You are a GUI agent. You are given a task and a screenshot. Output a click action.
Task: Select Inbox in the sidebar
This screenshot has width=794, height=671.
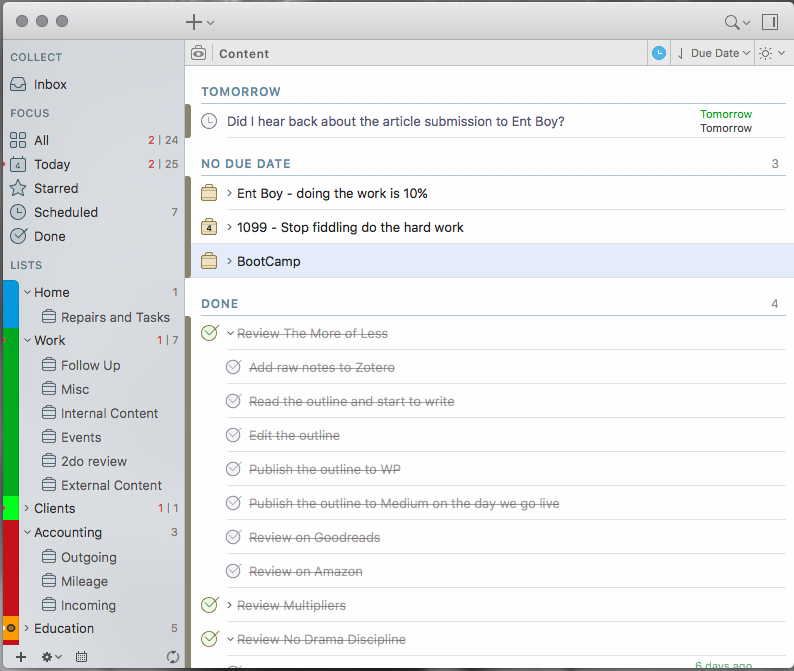point(50,85)
